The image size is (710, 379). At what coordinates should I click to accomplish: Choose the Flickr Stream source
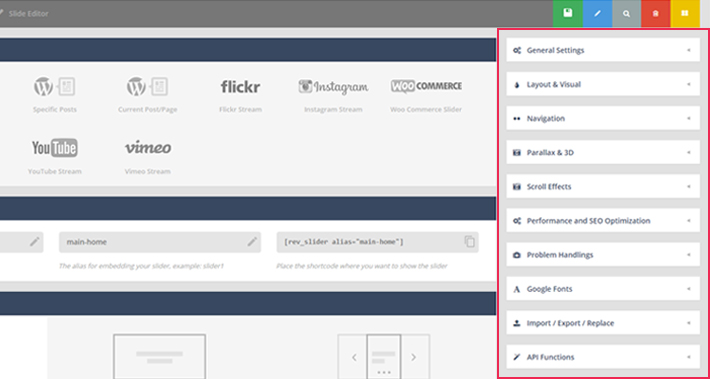240,86
